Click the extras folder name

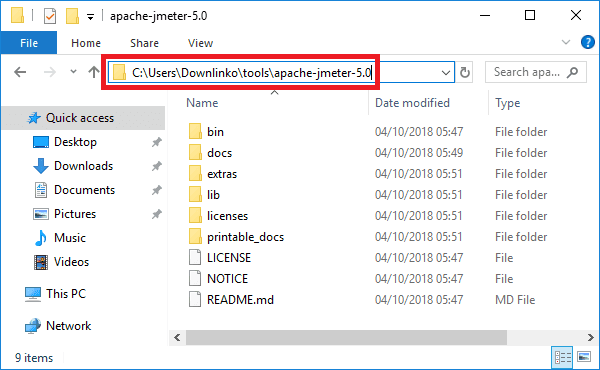[x=222, y=174]
